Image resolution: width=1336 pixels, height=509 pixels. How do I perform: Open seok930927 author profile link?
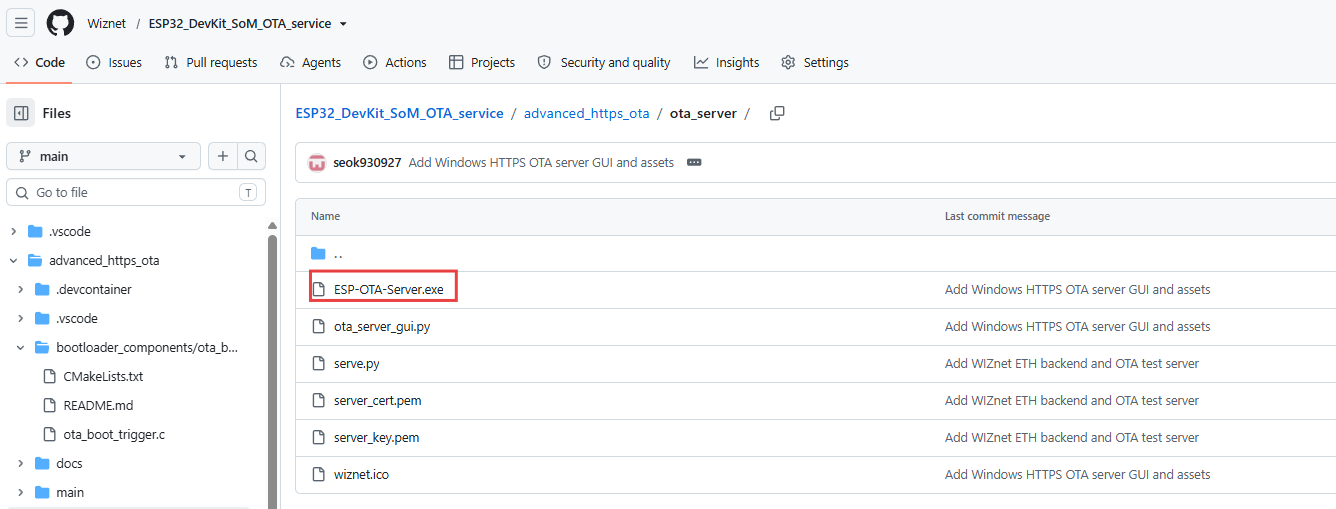(x=367, y=162)
